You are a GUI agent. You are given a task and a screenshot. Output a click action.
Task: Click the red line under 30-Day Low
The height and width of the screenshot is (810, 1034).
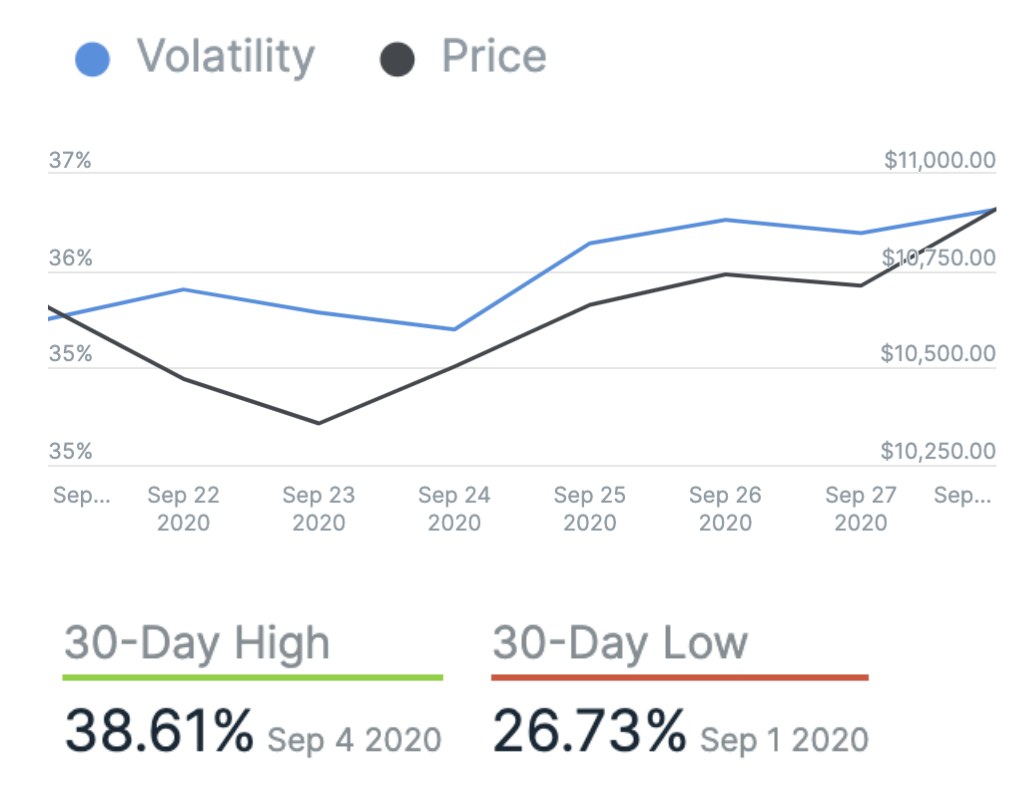[680, 678]
